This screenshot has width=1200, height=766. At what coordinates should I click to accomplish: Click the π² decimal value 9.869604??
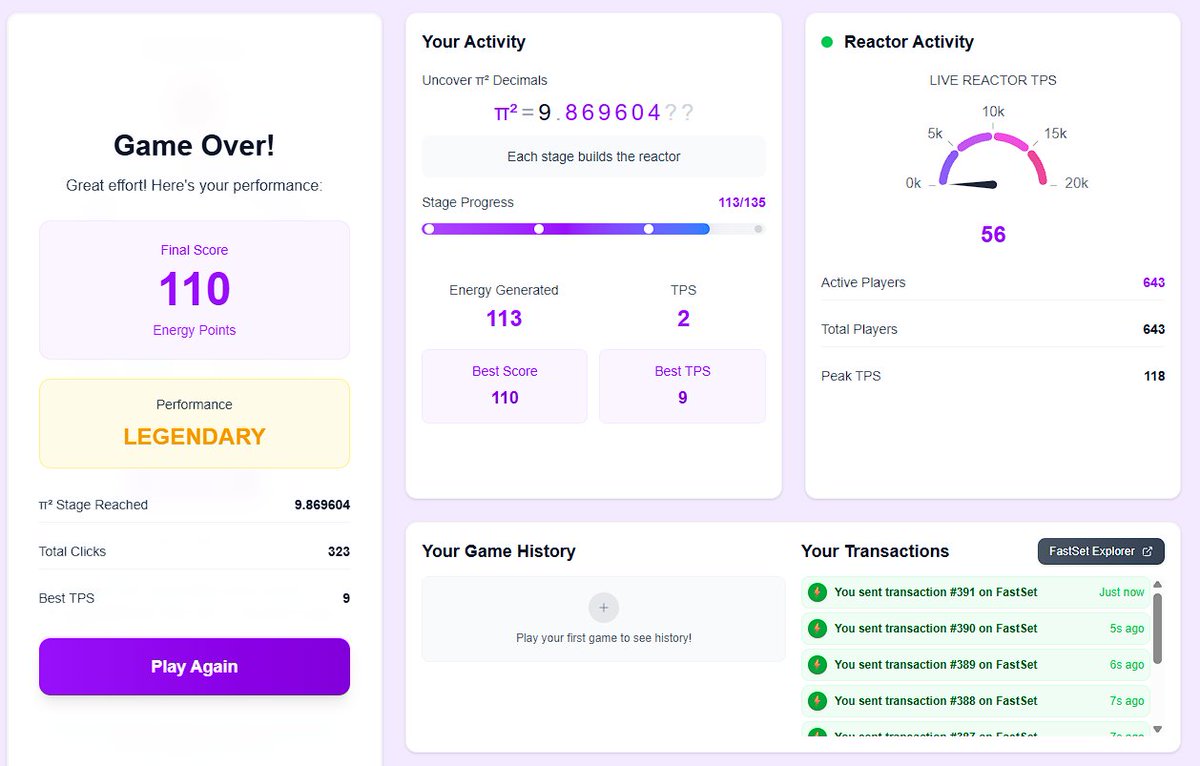tap(616, 112)
